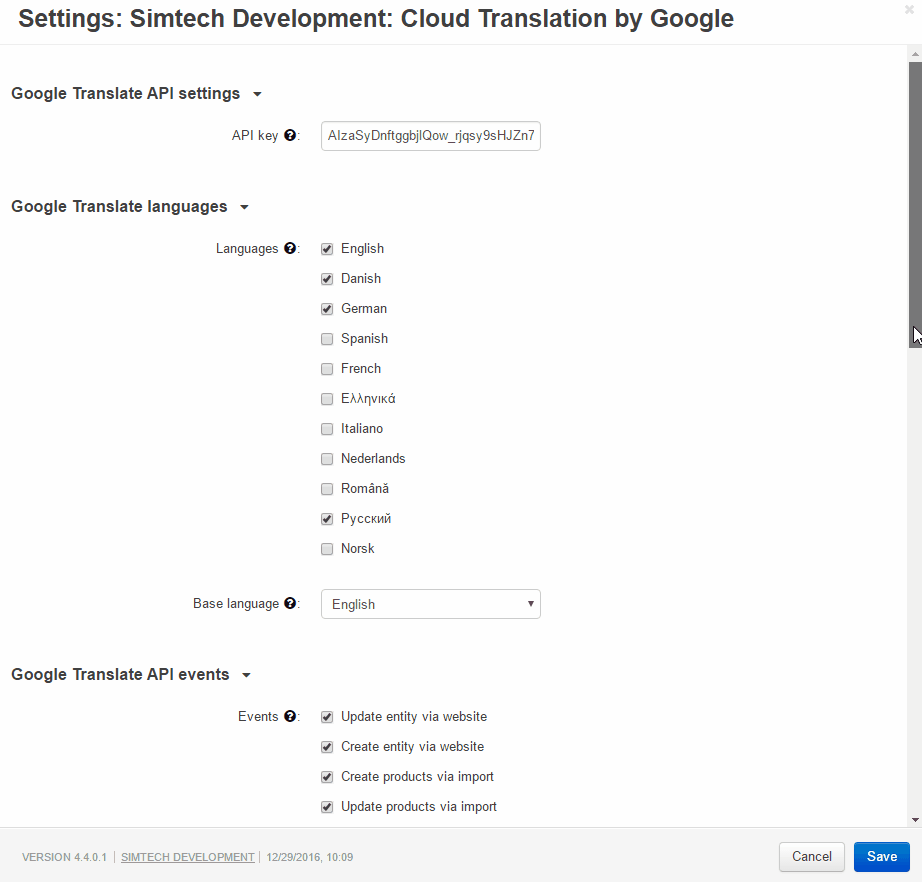Open the Simtech Development link
This screenshot has width=922, height=882.
(x=188, y=857)
